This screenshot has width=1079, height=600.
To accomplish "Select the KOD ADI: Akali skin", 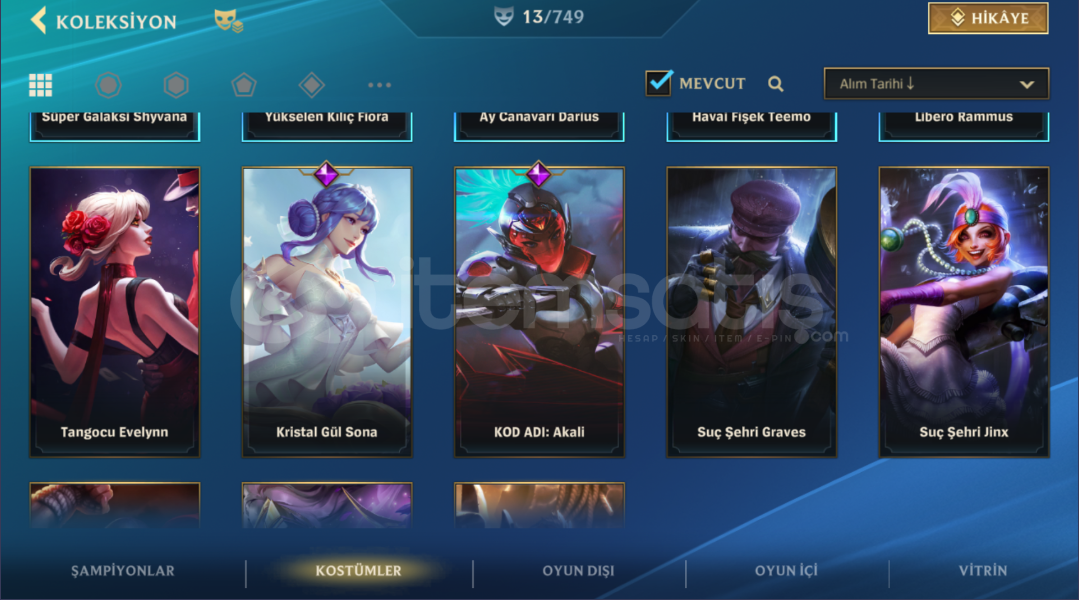I will (x=539, y=312).
